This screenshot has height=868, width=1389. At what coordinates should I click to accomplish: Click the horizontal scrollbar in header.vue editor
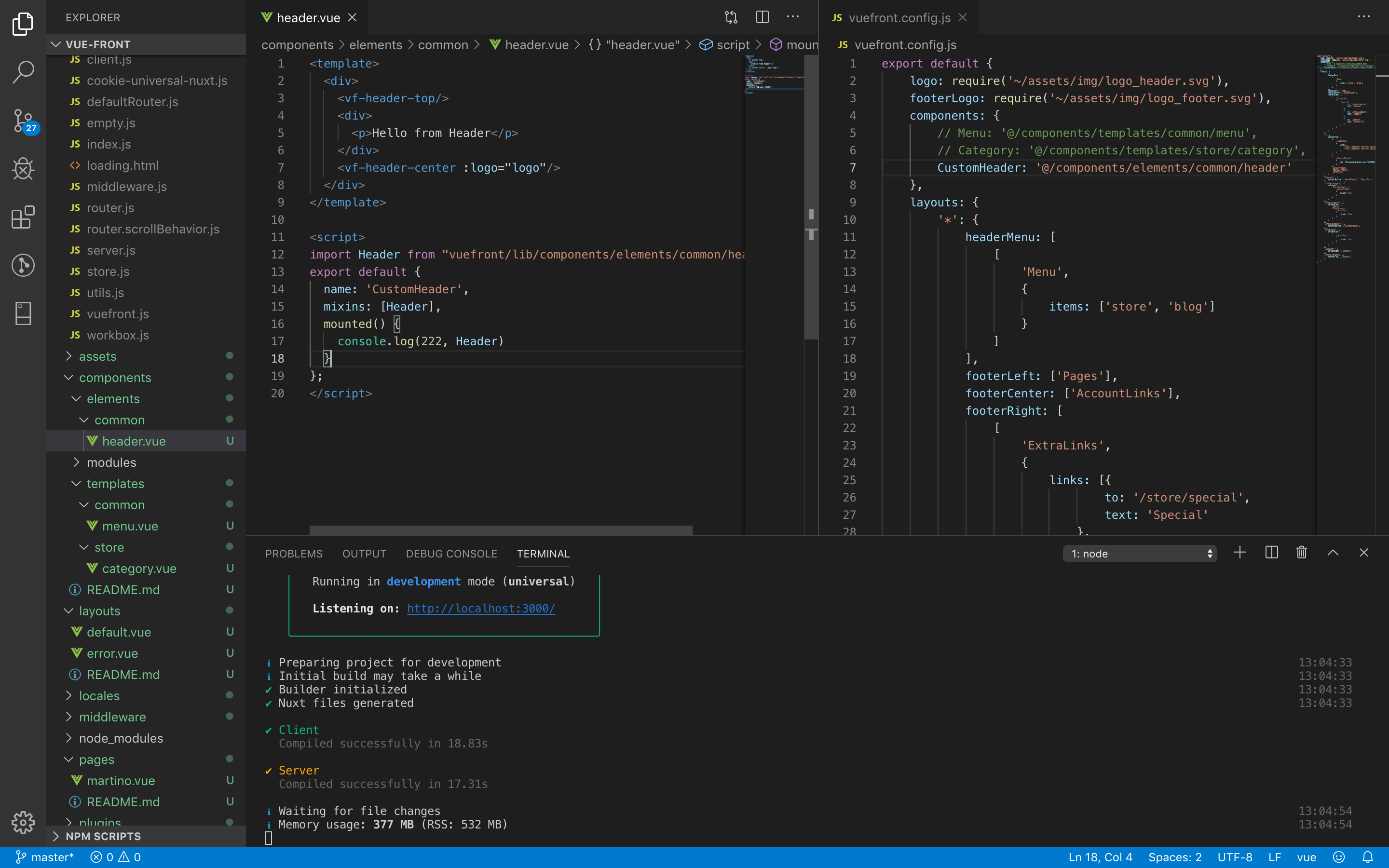tap(501, 530)
